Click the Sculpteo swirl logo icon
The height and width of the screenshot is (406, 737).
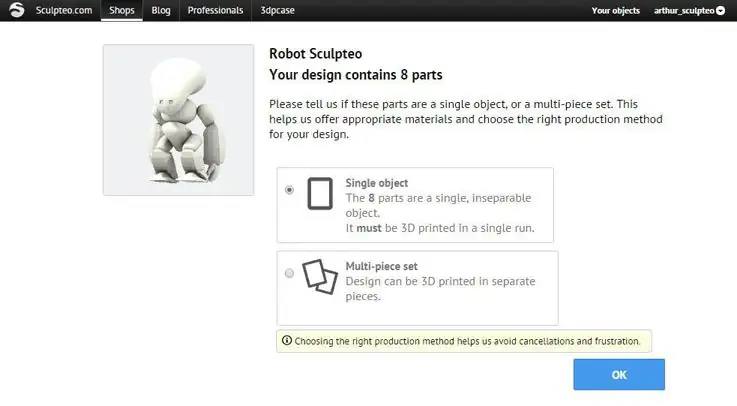(x=17, y=10)
